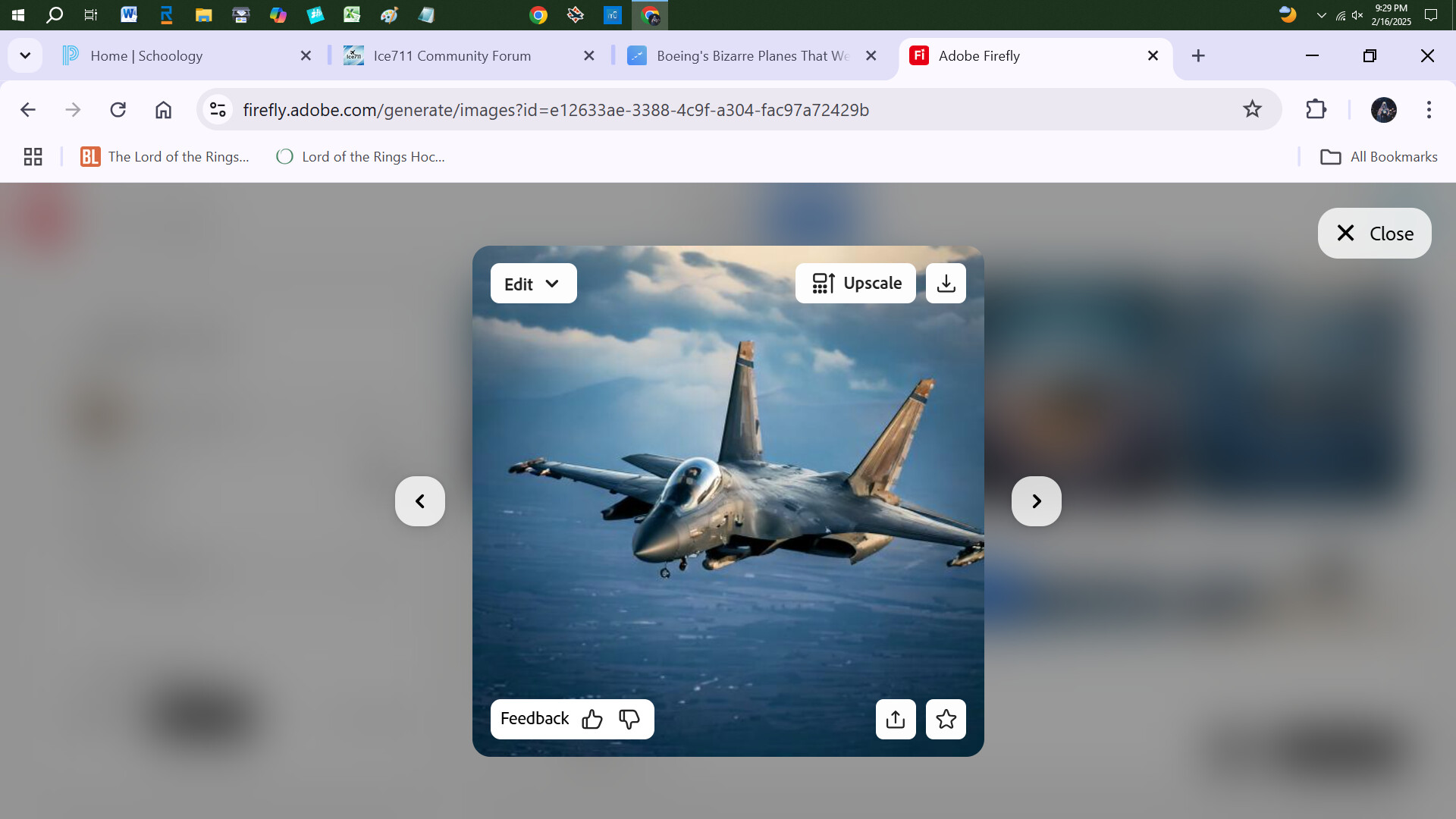Screen dimensions: 1456x819
Task: Upscale the generated image
Action: [855, 284]
